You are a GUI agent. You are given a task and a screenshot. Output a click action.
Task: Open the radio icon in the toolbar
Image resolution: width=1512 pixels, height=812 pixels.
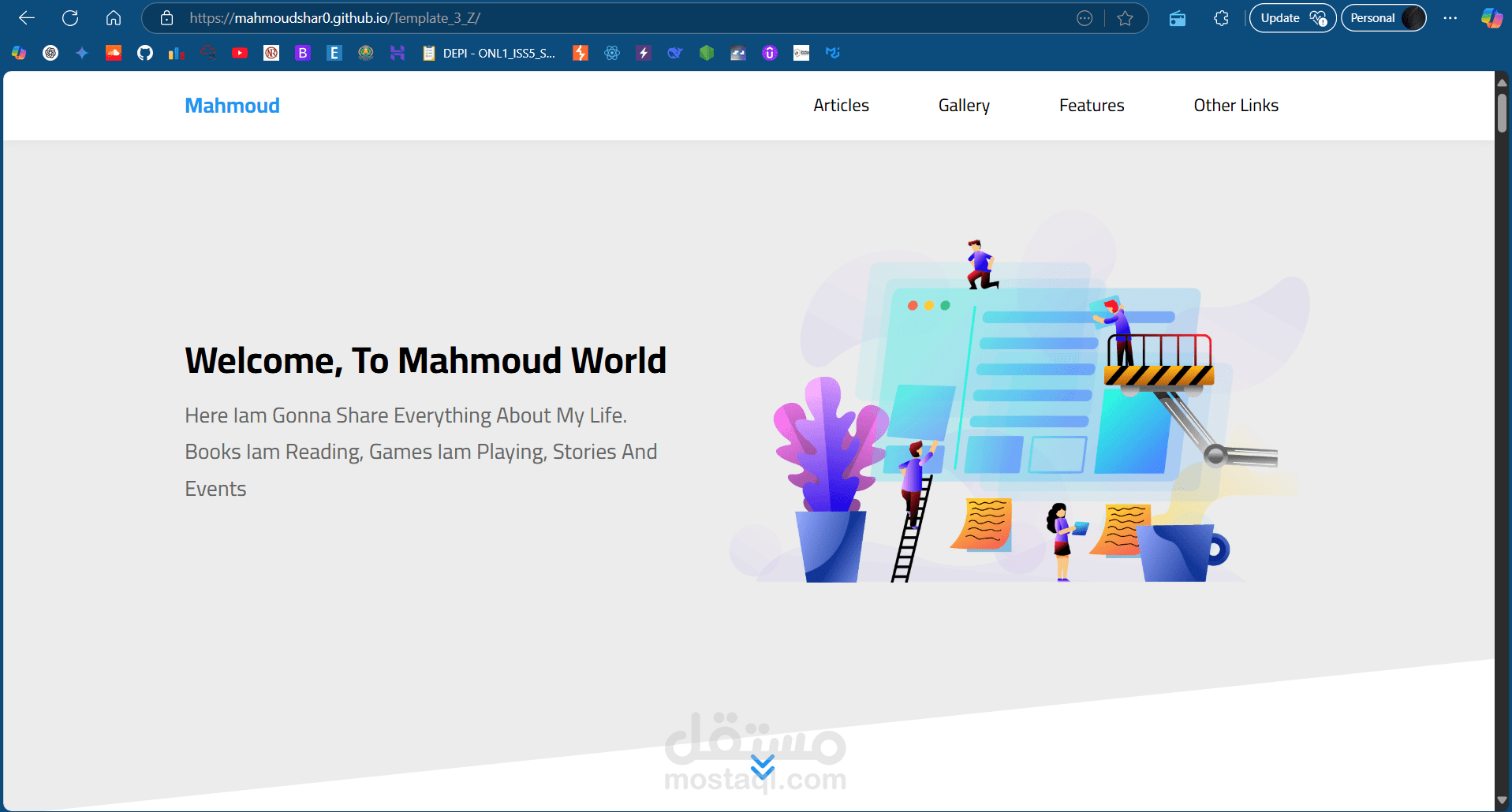pos(1178,18)
